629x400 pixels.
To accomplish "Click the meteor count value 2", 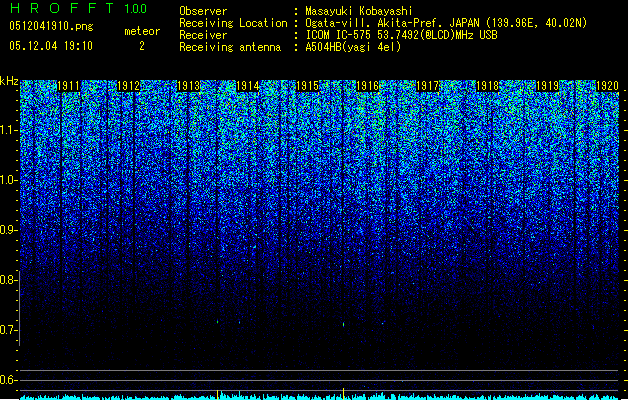I will [142, 46].
